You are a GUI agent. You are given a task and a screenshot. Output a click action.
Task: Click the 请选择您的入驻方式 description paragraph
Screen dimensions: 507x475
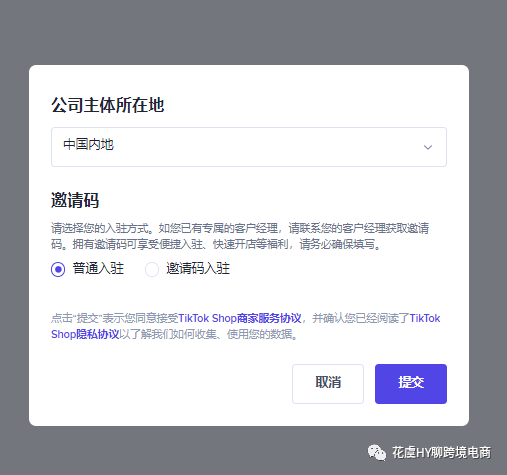(240, 236)
